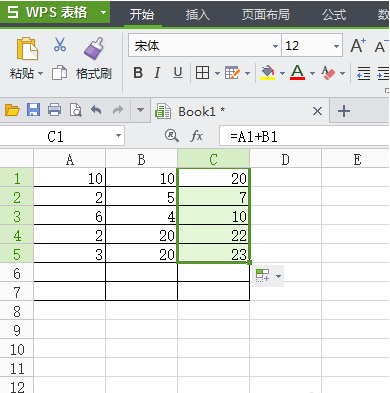Expand the fill color dropdown arrow
Image resolution: width=390 pixels, height=393 pixels.
pos(282,73)
